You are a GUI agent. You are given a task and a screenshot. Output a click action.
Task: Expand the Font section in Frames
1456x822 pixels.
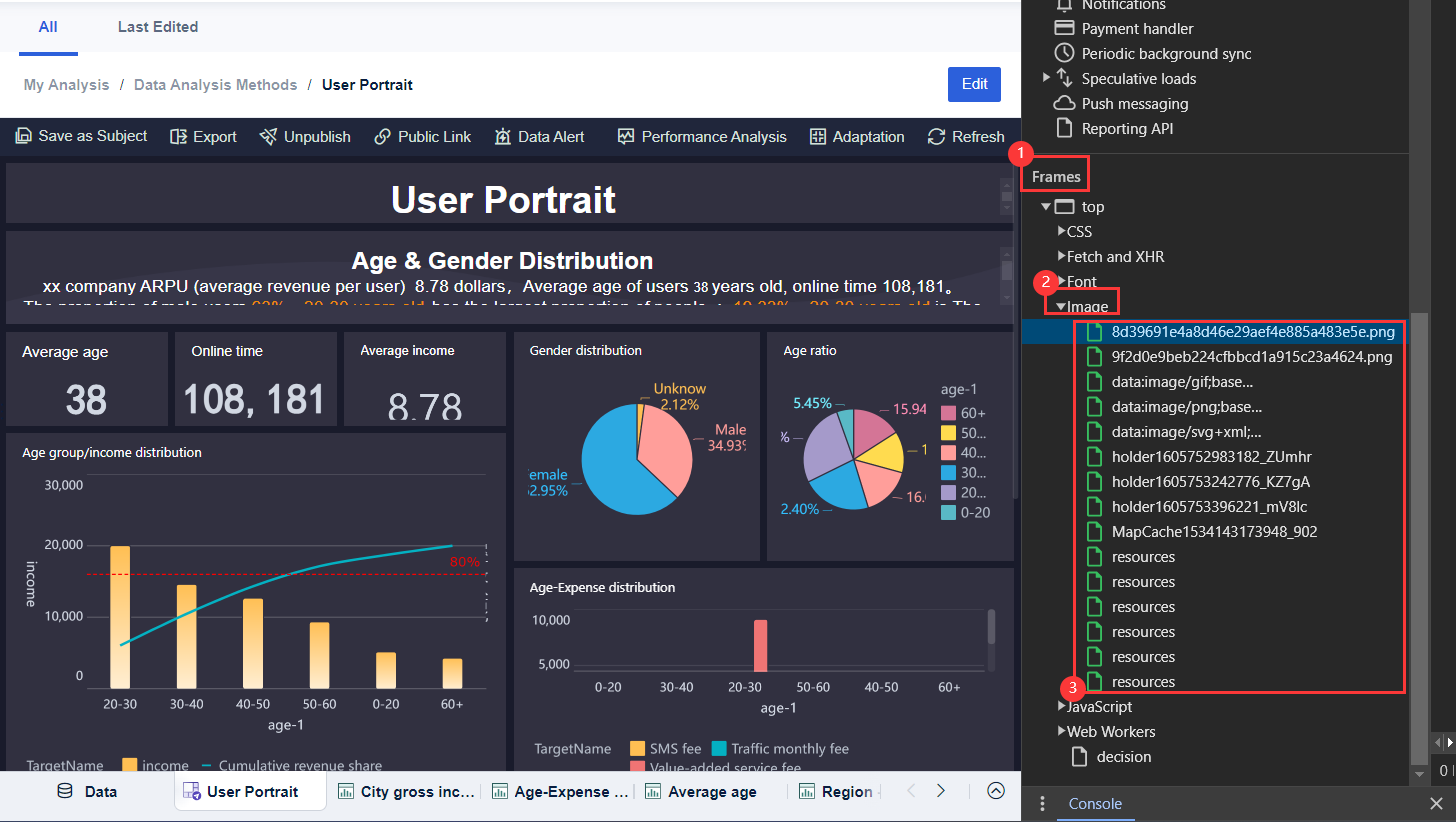coord(1062,281)
